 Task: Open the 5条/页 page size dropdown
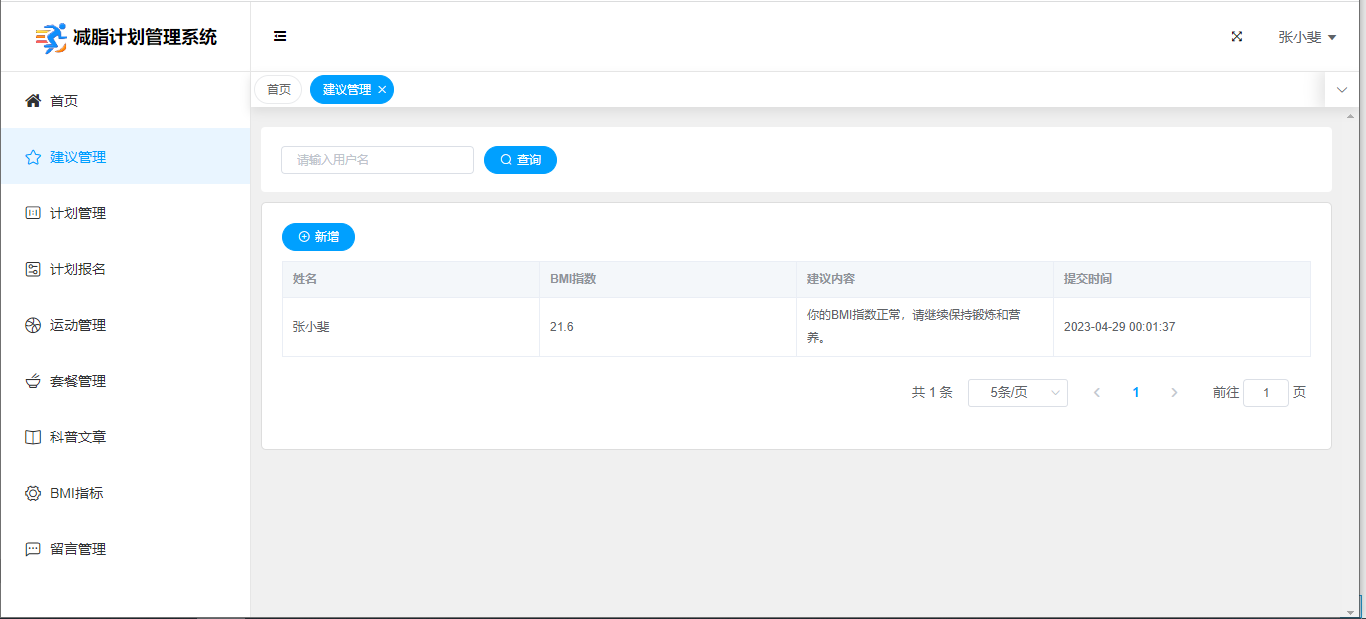[1017, 393]
